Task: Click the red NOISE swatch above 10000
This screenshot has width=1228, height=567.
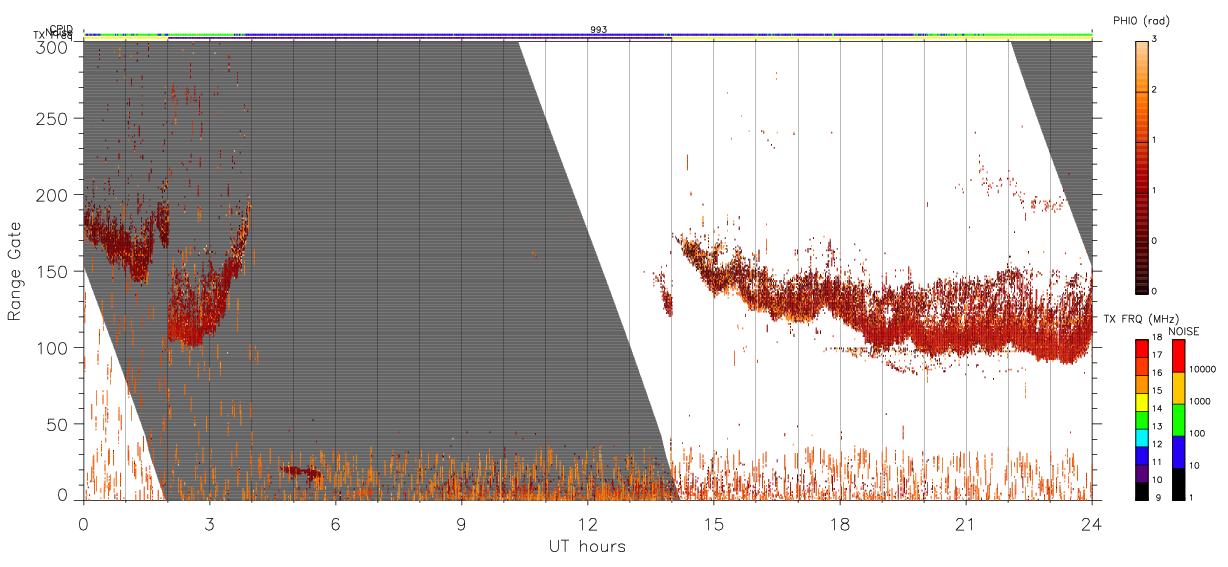Action: [x=1179, y=356]
